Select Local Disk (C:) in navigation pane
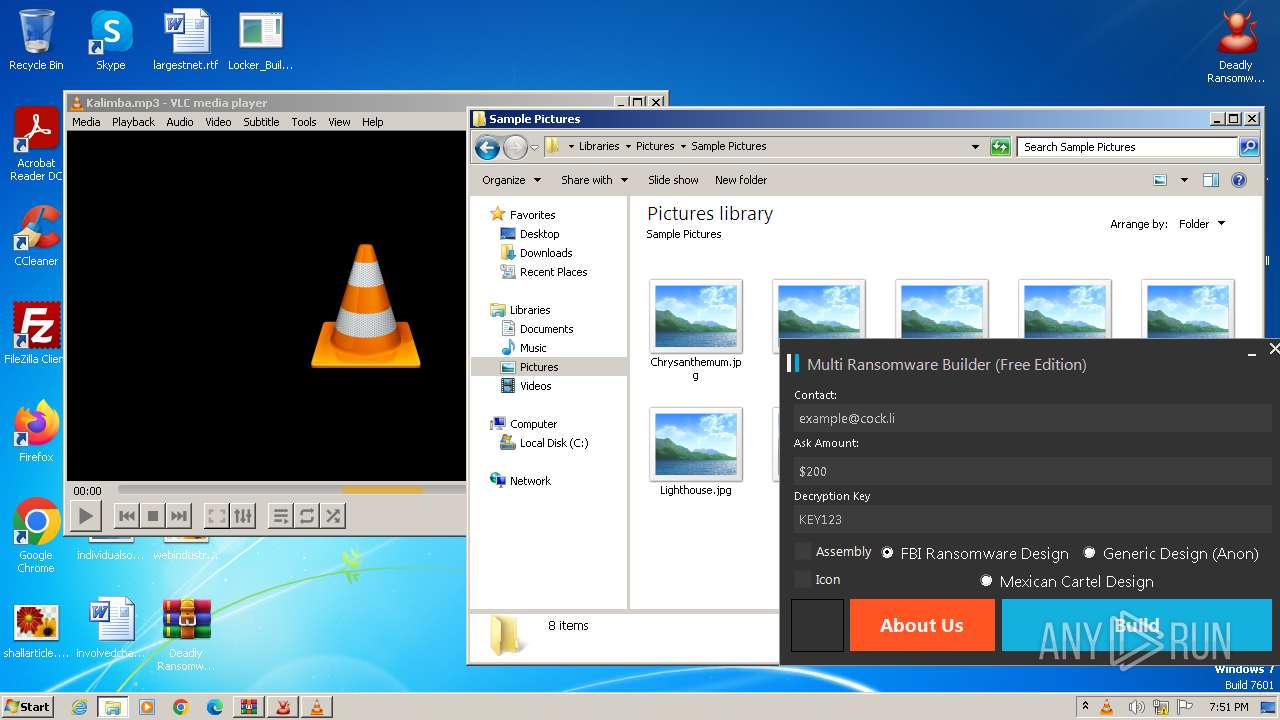This screenshot has width=1280, height=720. click(x=554, y=443)
